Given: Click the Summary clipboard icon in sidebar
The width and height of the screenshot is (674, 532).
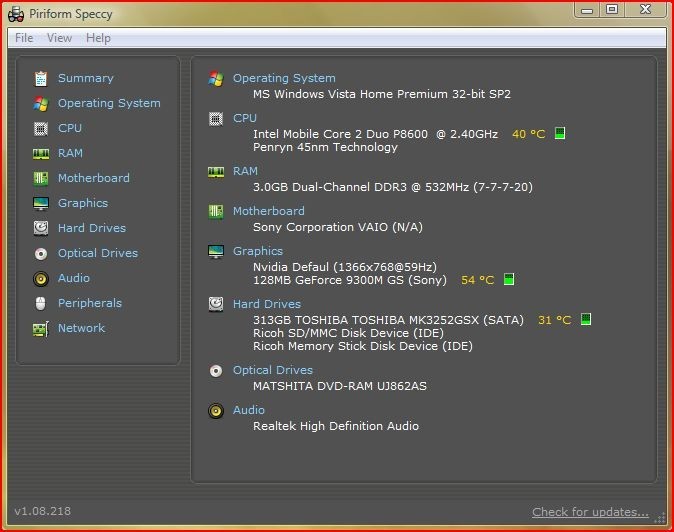Looking at the screenshot, I should click(41, 79).
